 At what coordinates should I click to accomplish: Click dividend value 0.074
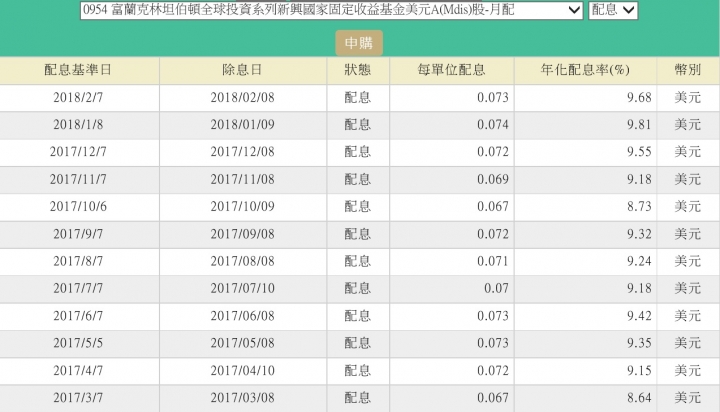tap(493, 124)
